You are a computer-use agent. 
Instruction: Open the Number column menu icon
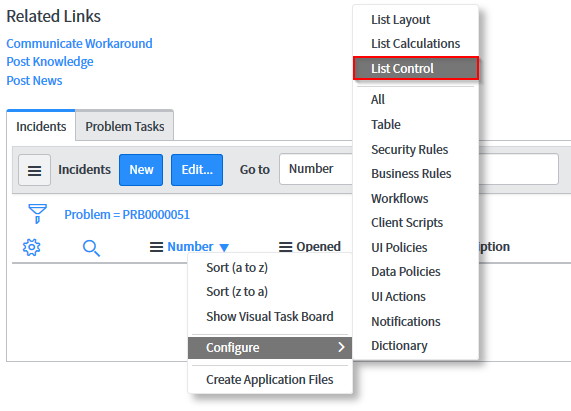pos(157,247)
